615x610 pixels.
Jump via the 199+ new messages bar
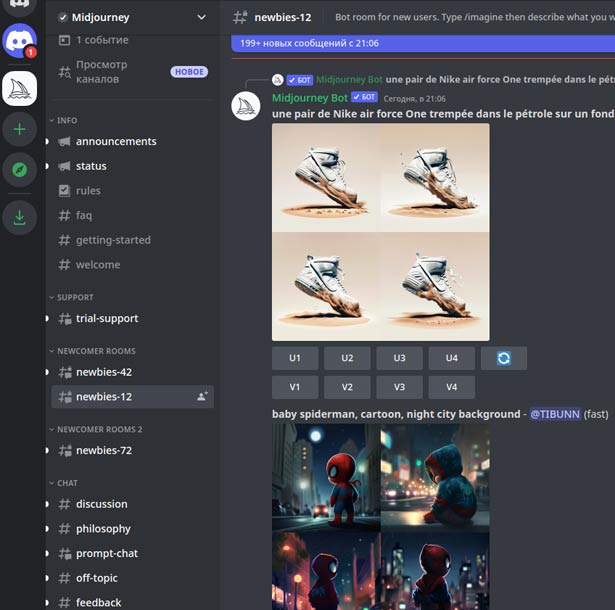coord(423,43)
